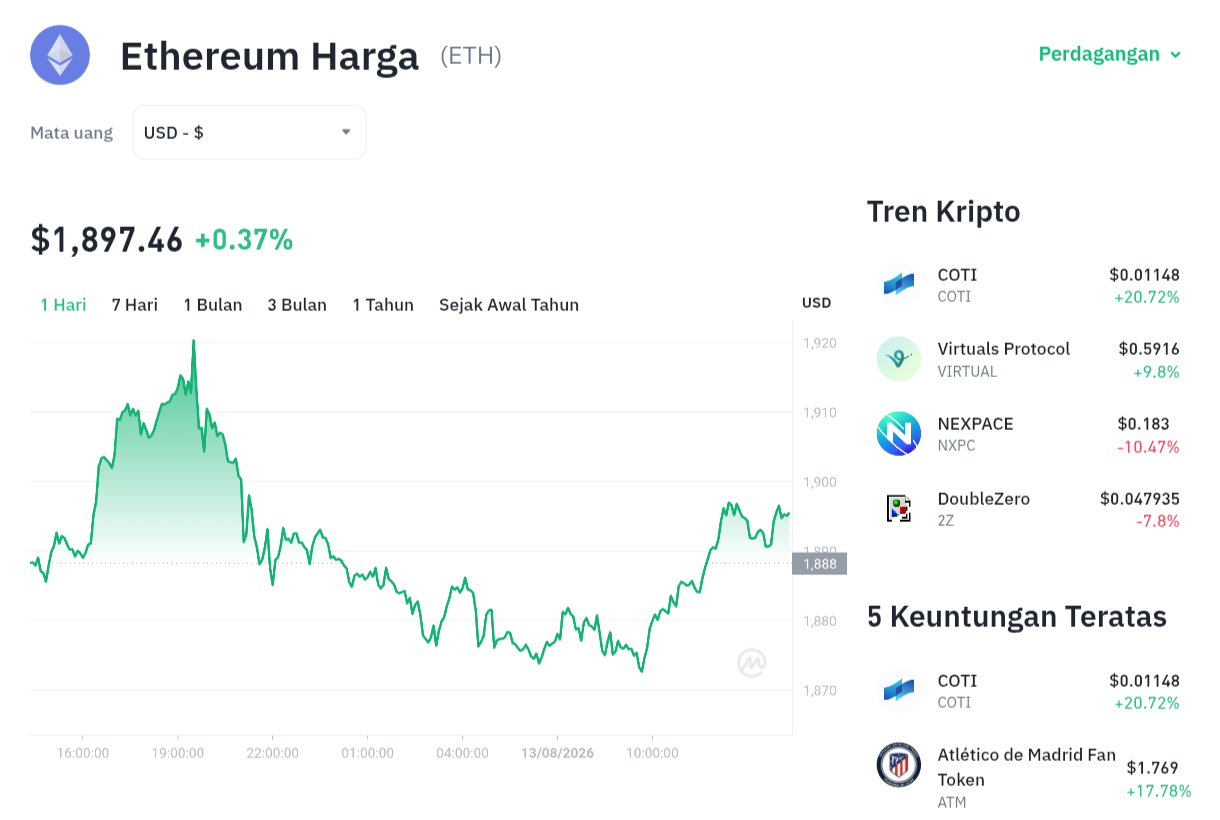Click Atlético de Madrid Fan Token icon
This screenshot has width=1220, height=820.
pyautogui.click(x=899, y=767)
